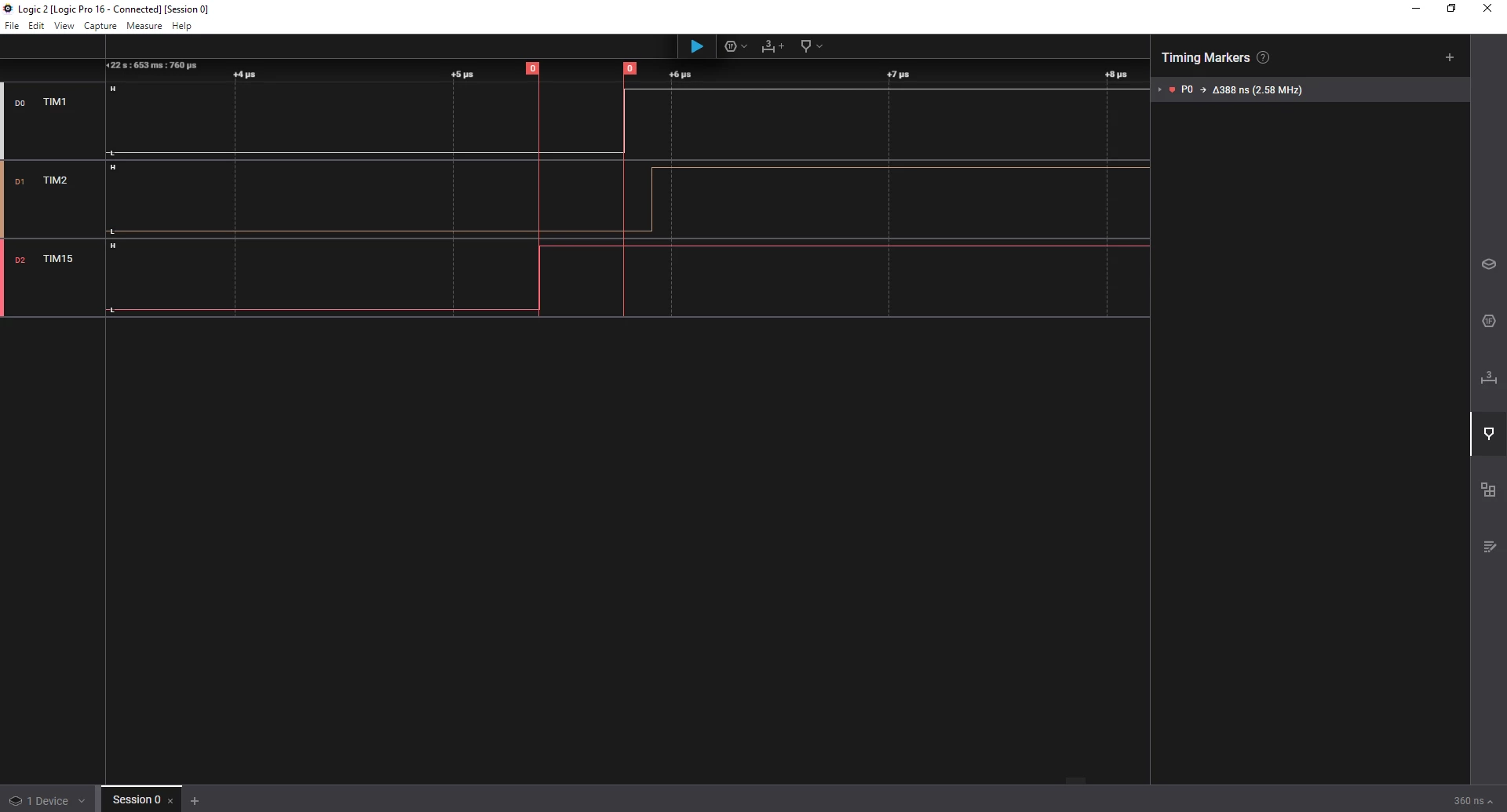
Task: Click the TIM15 rising edge
Action: click(x=539, y=278)
